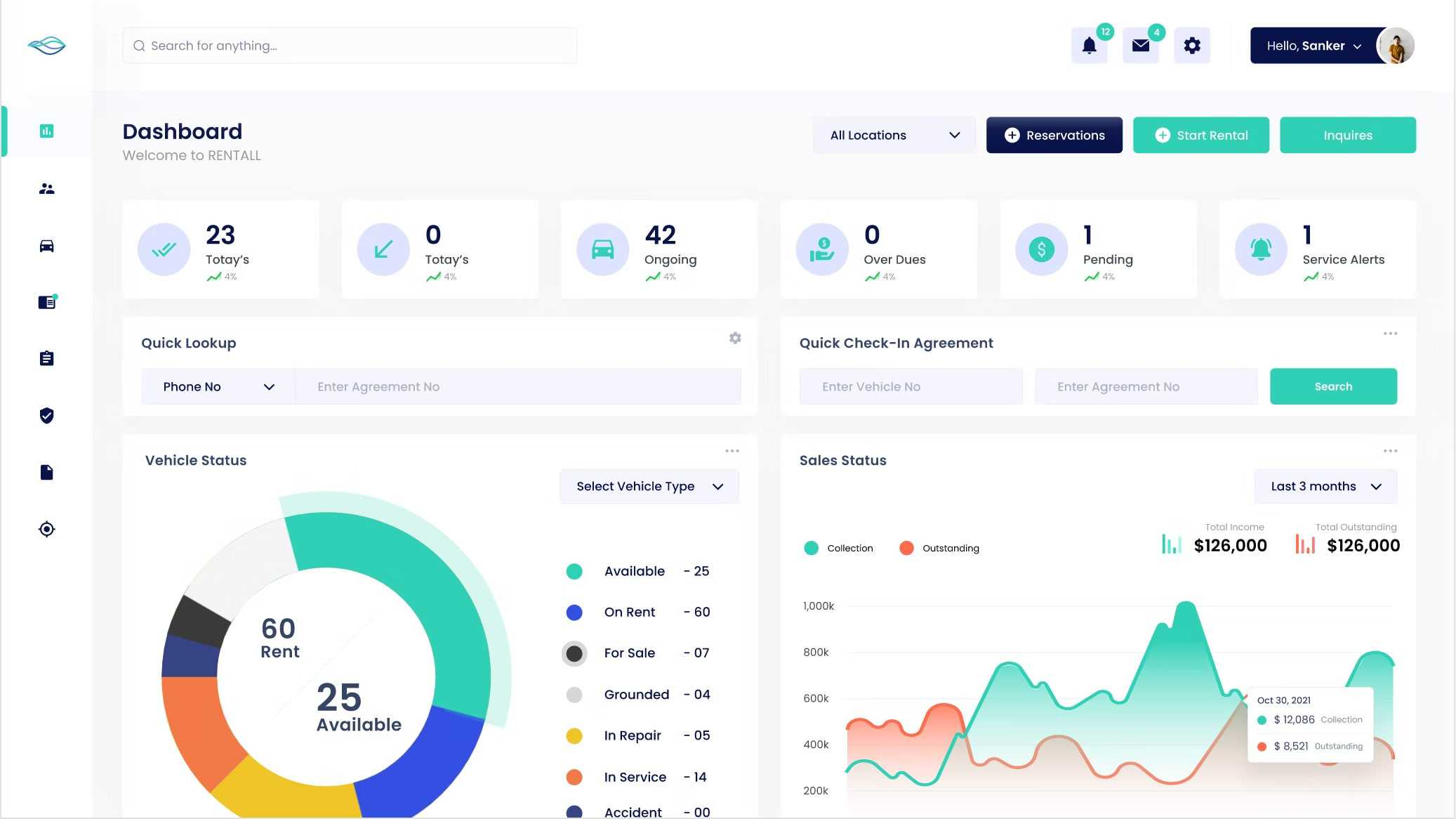The height and width of the screenshot is (819, 1456).
Task: Open the shield check sidebar icon
Action: click(x=46, y=416)
